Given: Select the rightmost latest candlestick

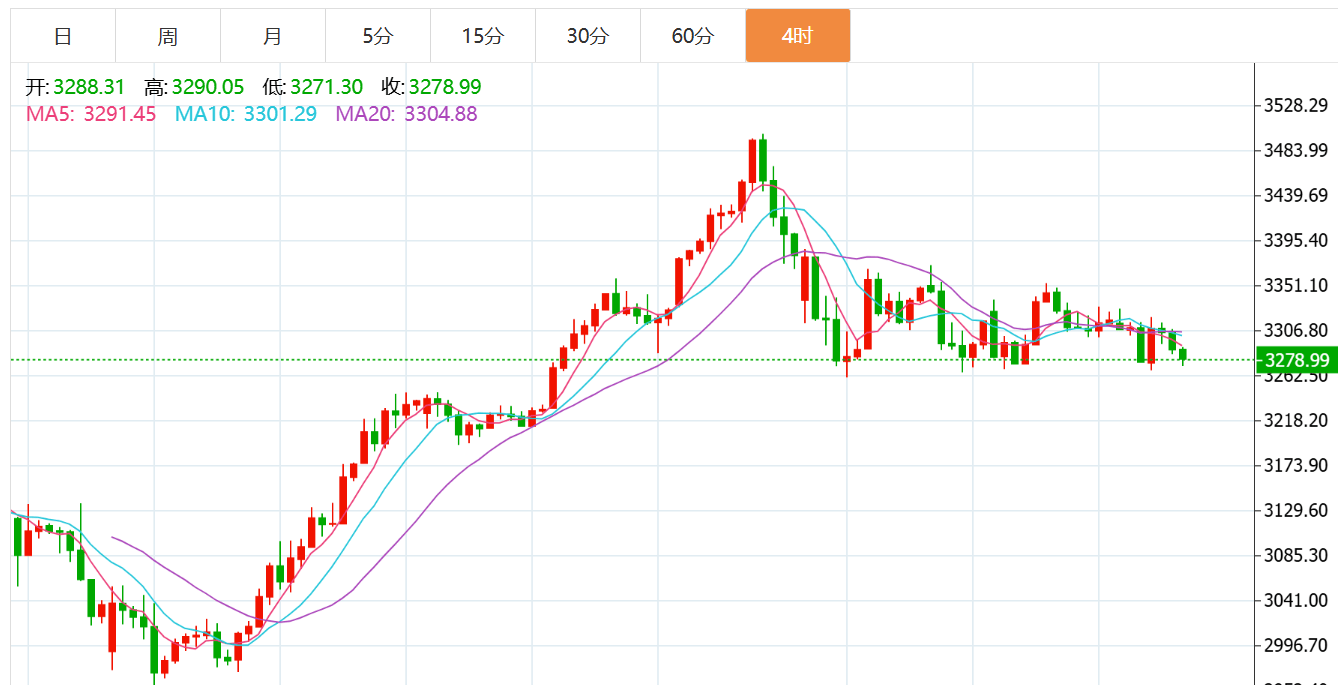Looking at the screenshot, I should [x=1183, y=354].
